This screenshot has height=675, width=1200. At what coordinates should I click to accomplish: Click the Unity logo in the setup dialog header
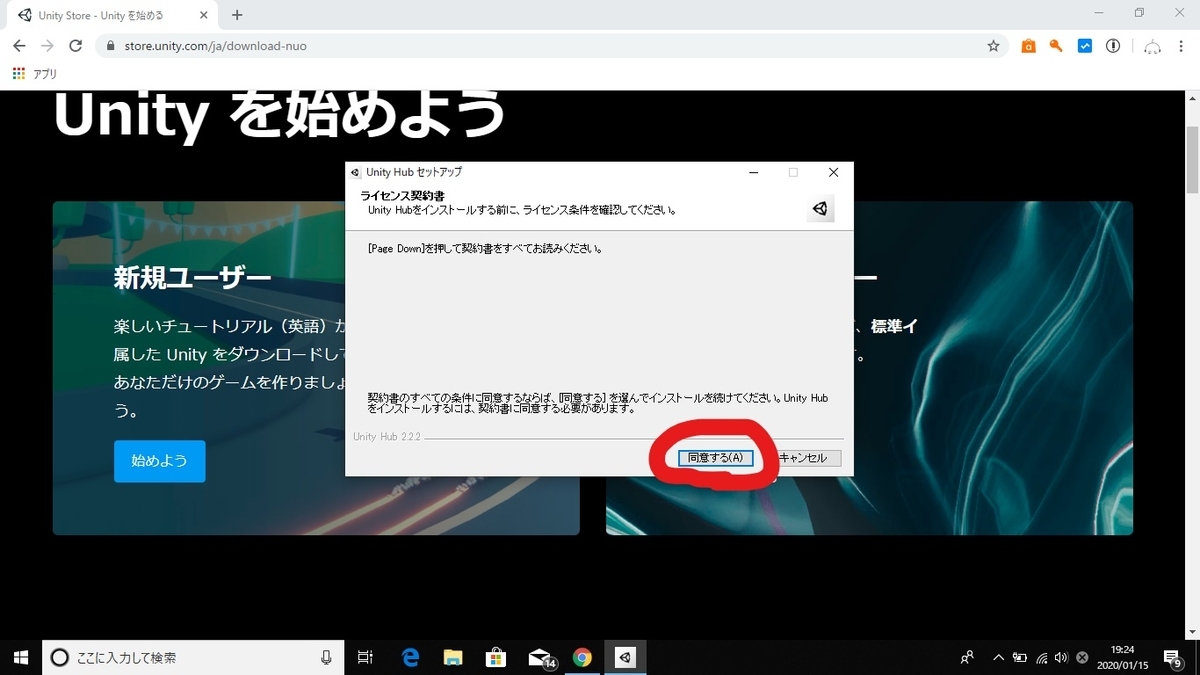[820, 208]
